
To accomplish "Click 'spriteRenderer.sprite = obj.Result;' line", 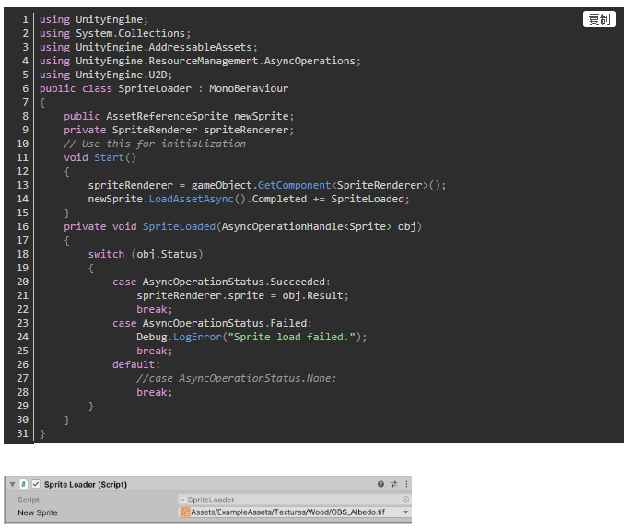I will pyautogui.click(x=242, y=295).
